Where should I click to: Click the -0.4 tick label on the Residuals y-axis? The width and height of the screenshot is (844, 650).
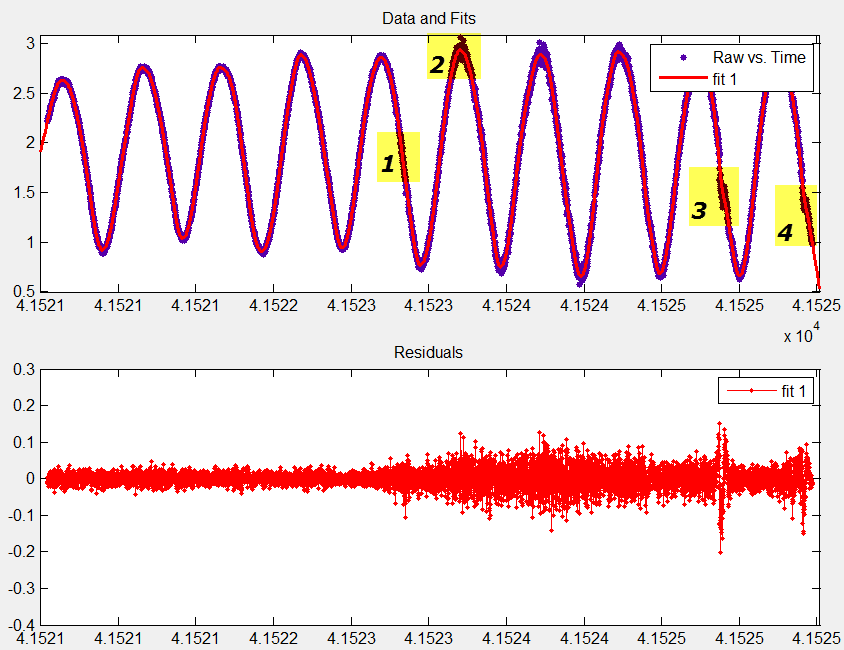[20, 624]
